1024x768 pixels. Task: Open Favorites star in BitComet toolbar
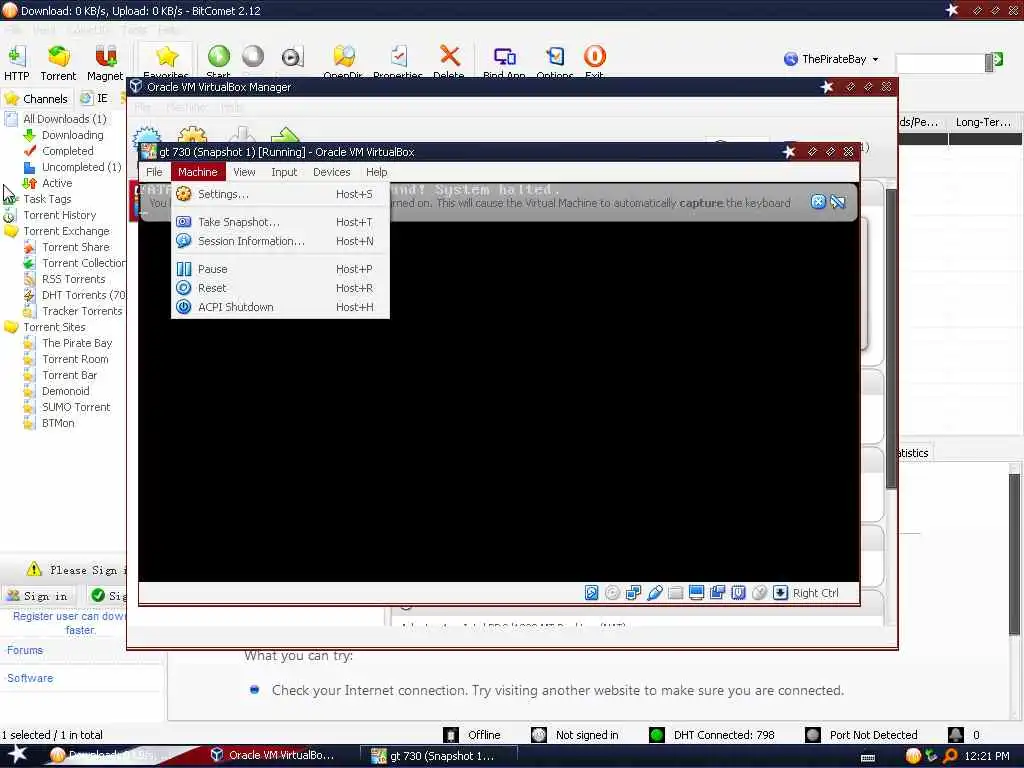pyautogui.click(x=167, y=57)
